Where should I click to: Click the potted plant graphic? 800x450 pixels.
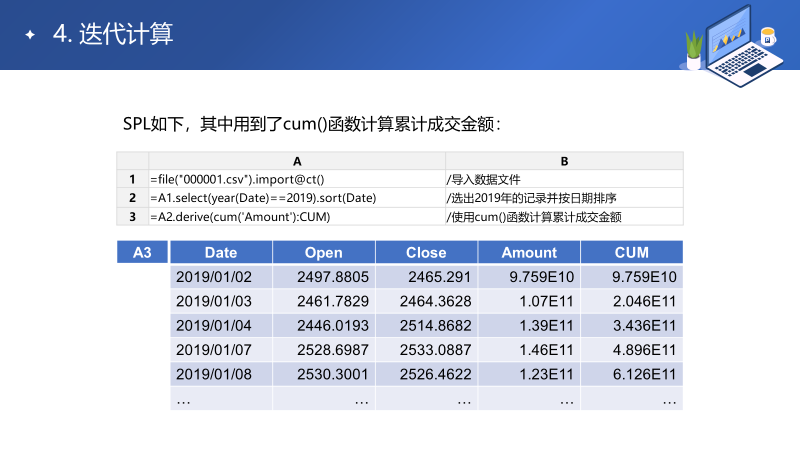(x=692, y=49)
